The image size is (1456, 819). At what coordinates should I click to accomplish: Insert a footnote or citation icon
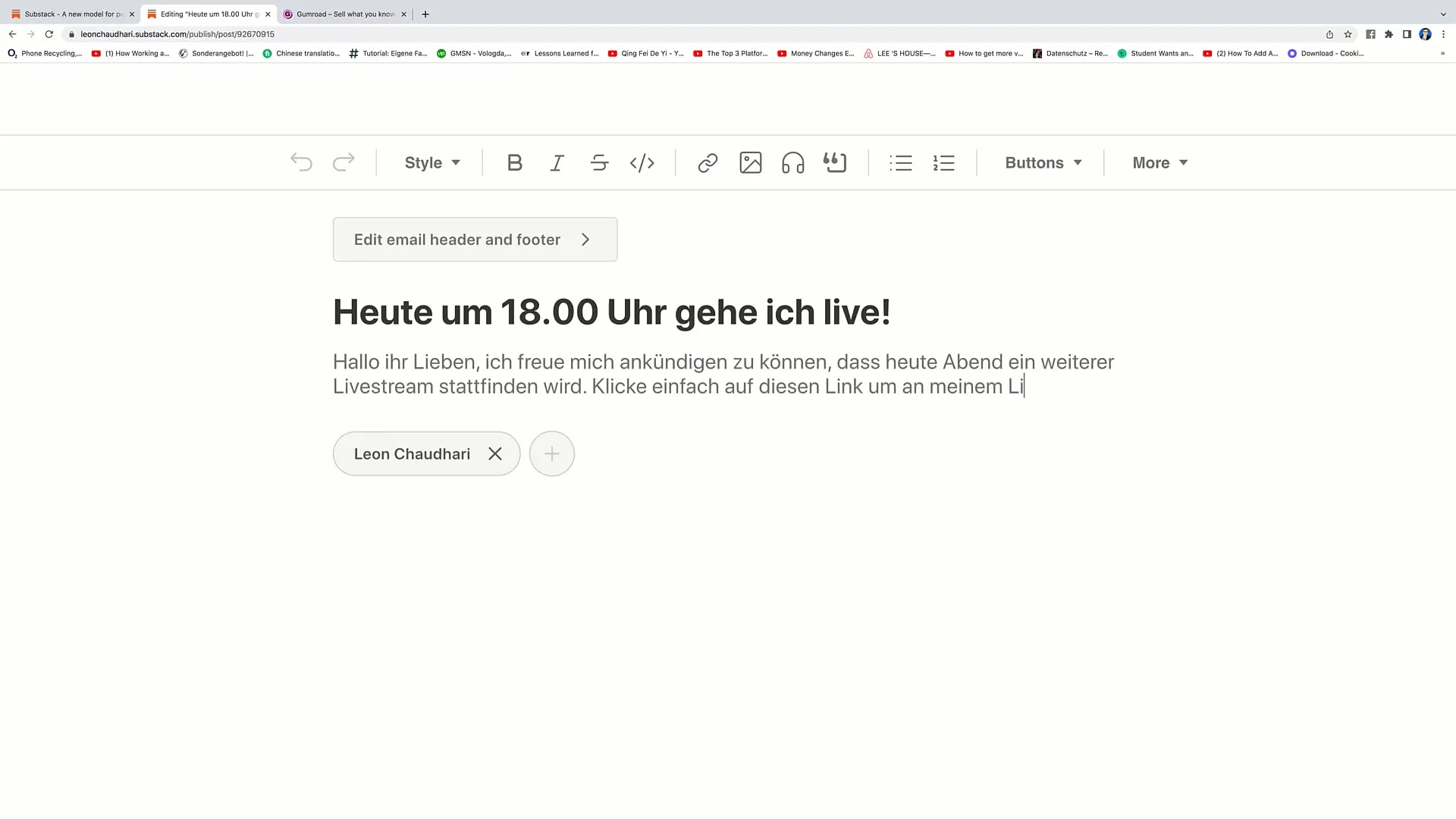click(x=835, y=163)
